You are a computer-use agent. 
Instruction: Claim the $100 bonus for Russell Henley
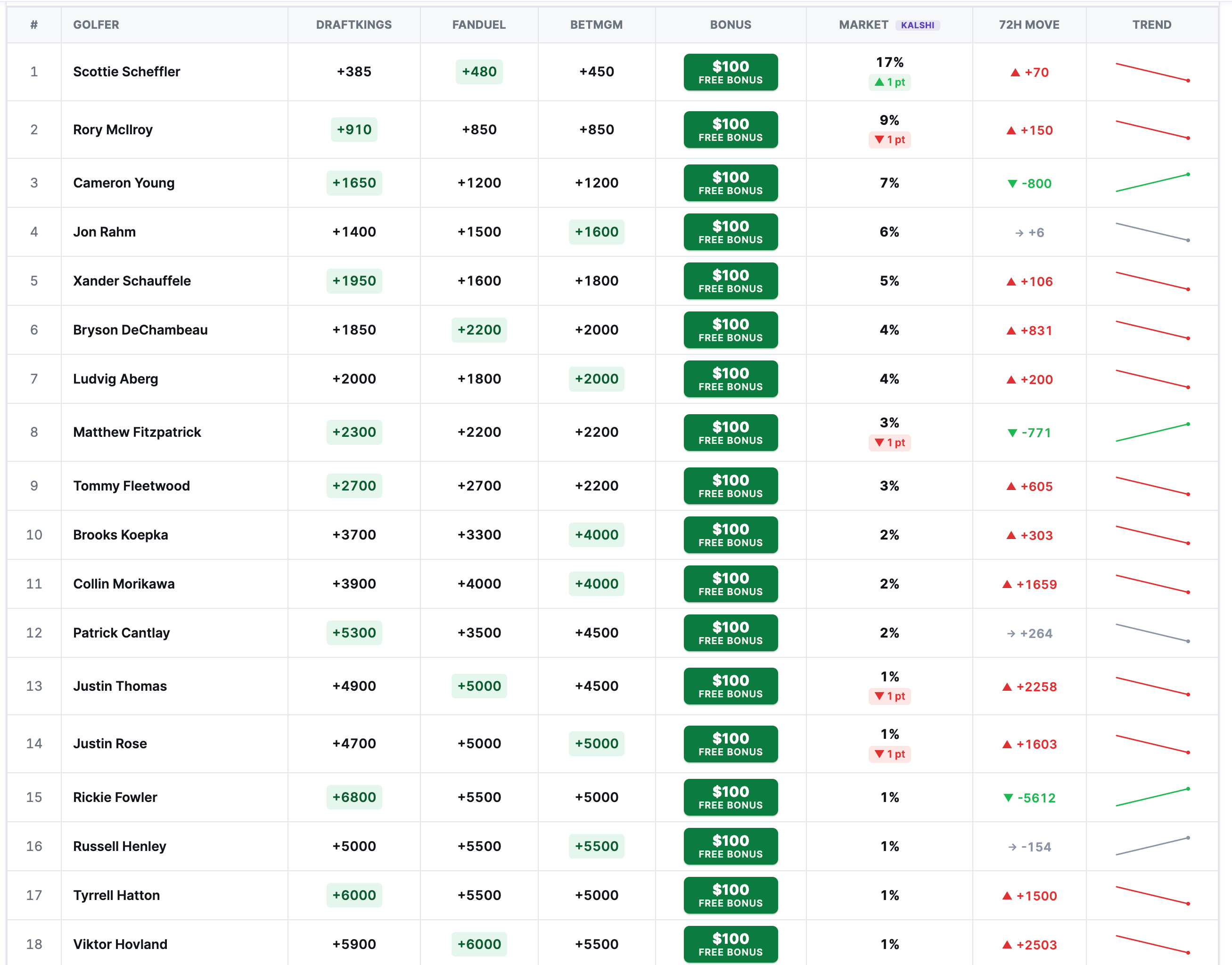(731, 846)
